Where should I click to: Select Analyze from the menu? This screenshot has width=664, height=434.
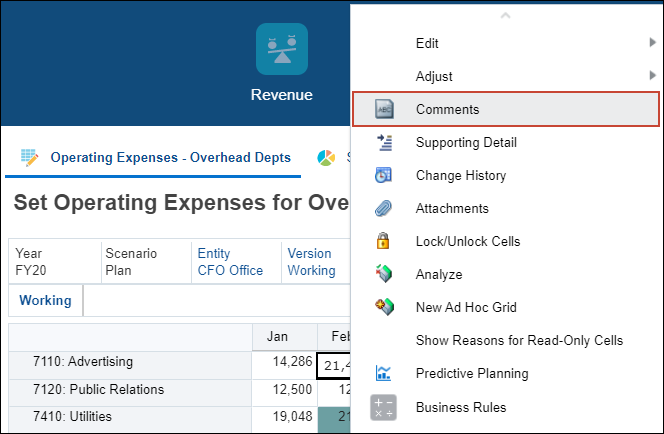coord(505,274)
